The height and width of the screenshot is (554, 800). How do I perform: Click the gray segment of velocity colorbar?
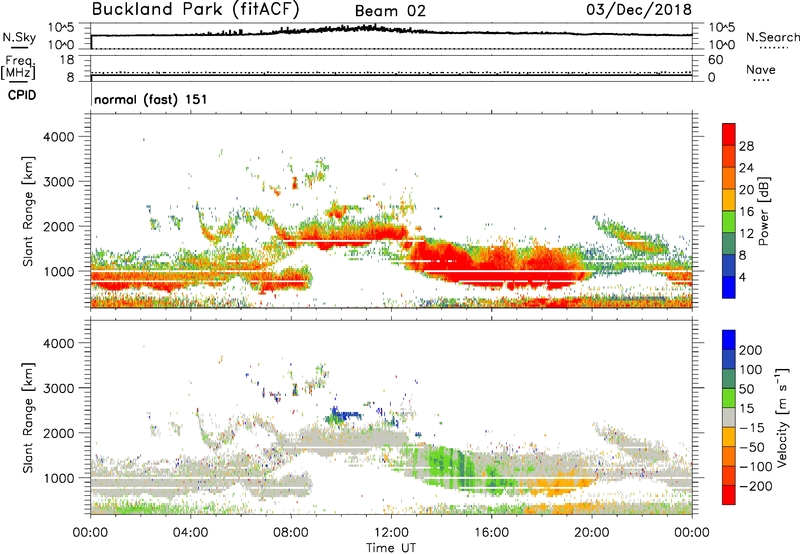[x=729, y=417]
